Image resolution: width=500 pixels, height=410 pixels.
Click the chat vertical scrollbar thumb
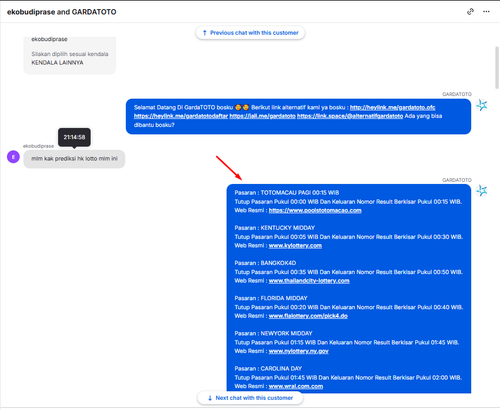497,68
